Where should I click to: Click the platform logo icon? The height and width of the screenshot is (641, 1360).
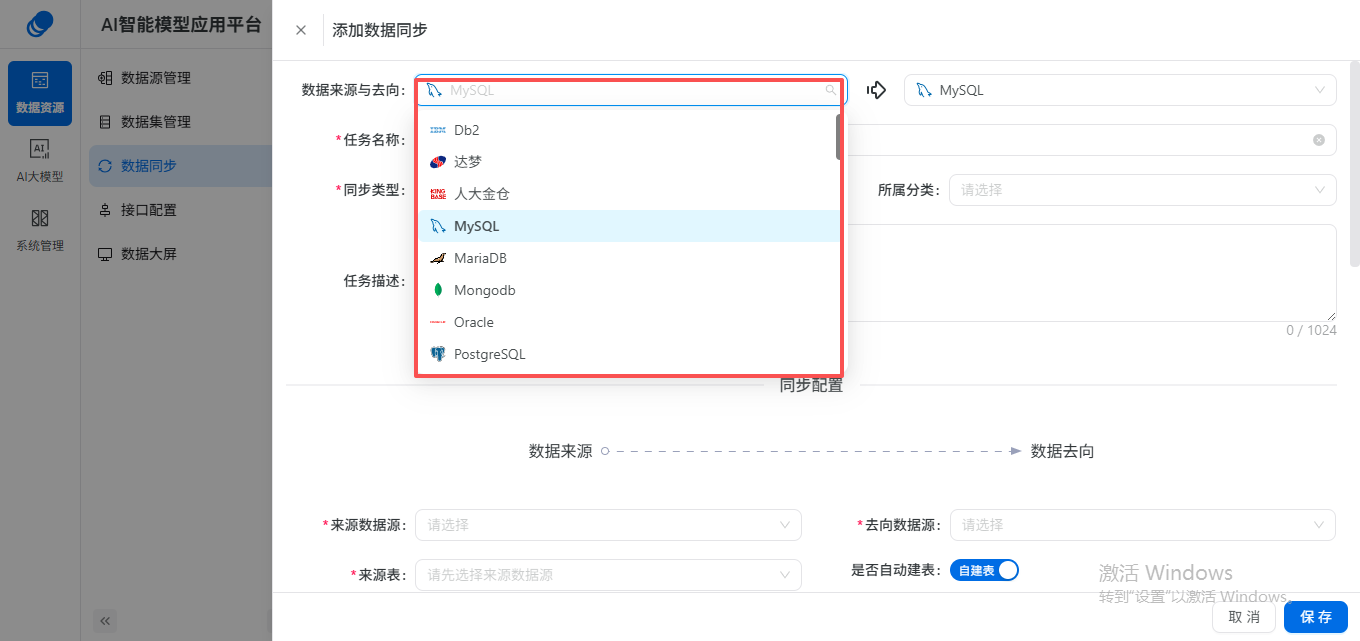point(40,24)
